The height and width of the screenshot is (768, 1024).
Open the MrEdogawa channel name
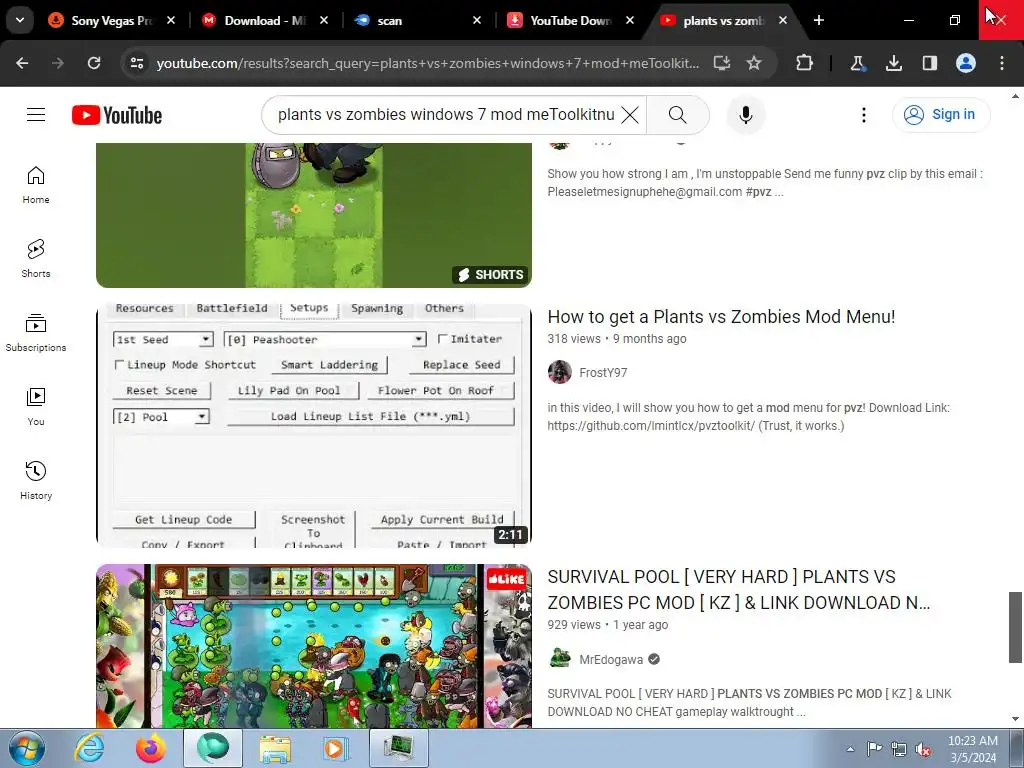[x=611, y=660]
